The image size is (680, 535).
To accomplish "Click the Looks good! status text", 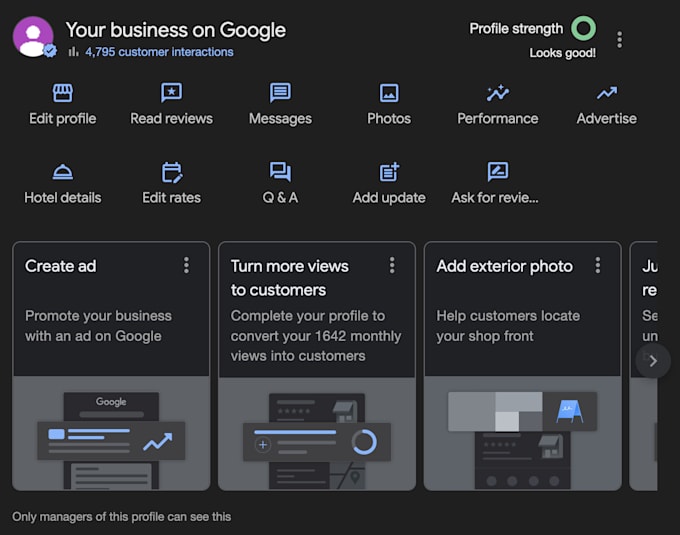I will point(562,53).
